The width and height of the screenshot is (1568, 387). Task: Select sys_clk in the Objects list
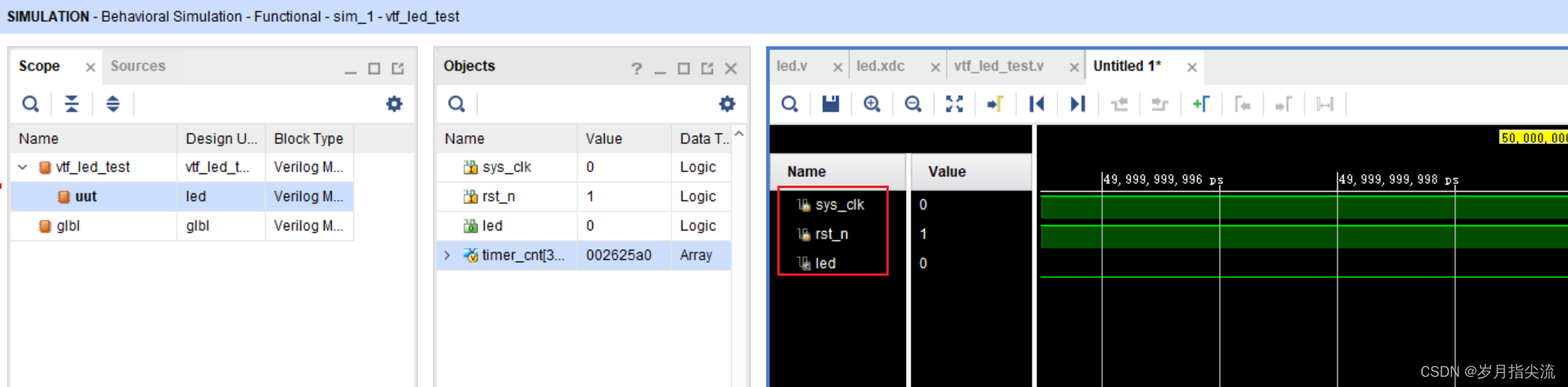584,167
